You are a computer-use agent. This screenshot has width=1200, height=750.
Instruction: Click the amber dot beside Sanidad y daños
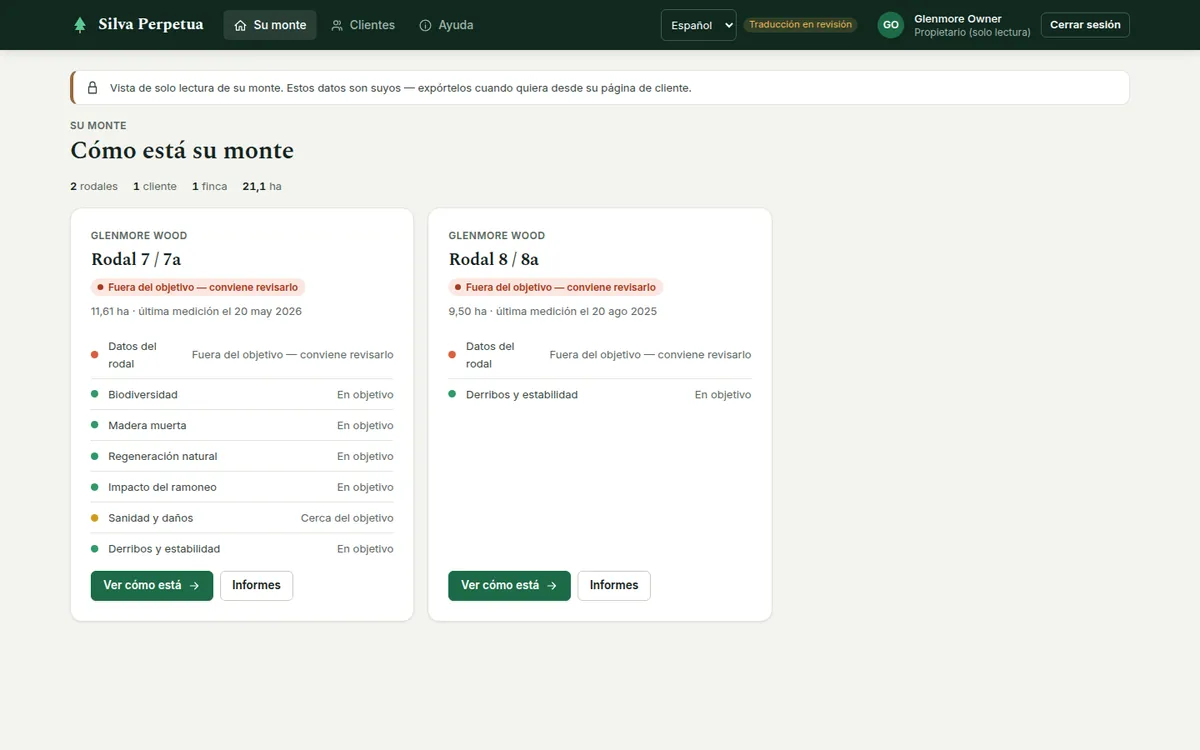click(x=94, y=518)
